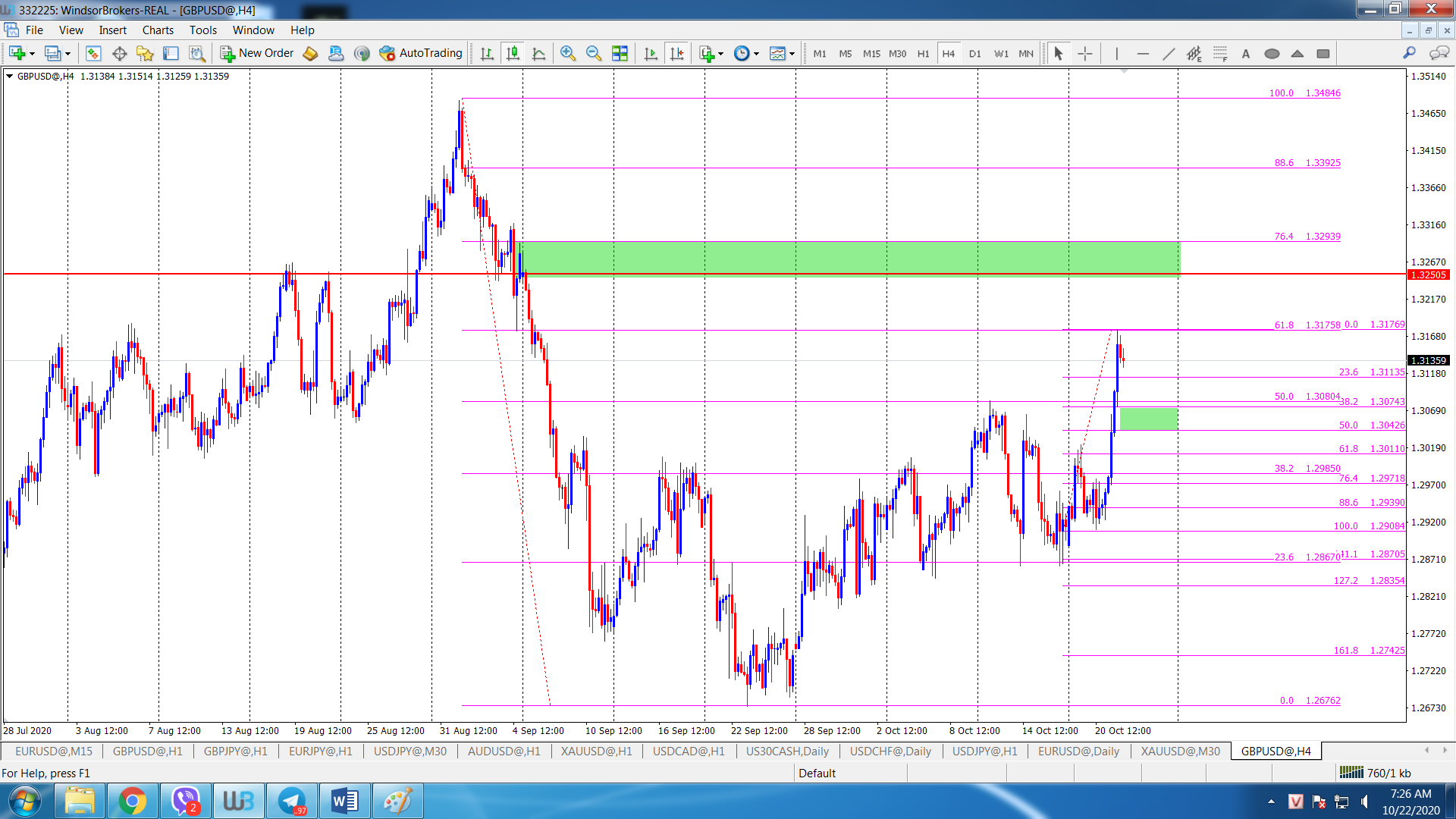
Task: Select the triangle drawing tool
Action: [x=1298, y=53]
